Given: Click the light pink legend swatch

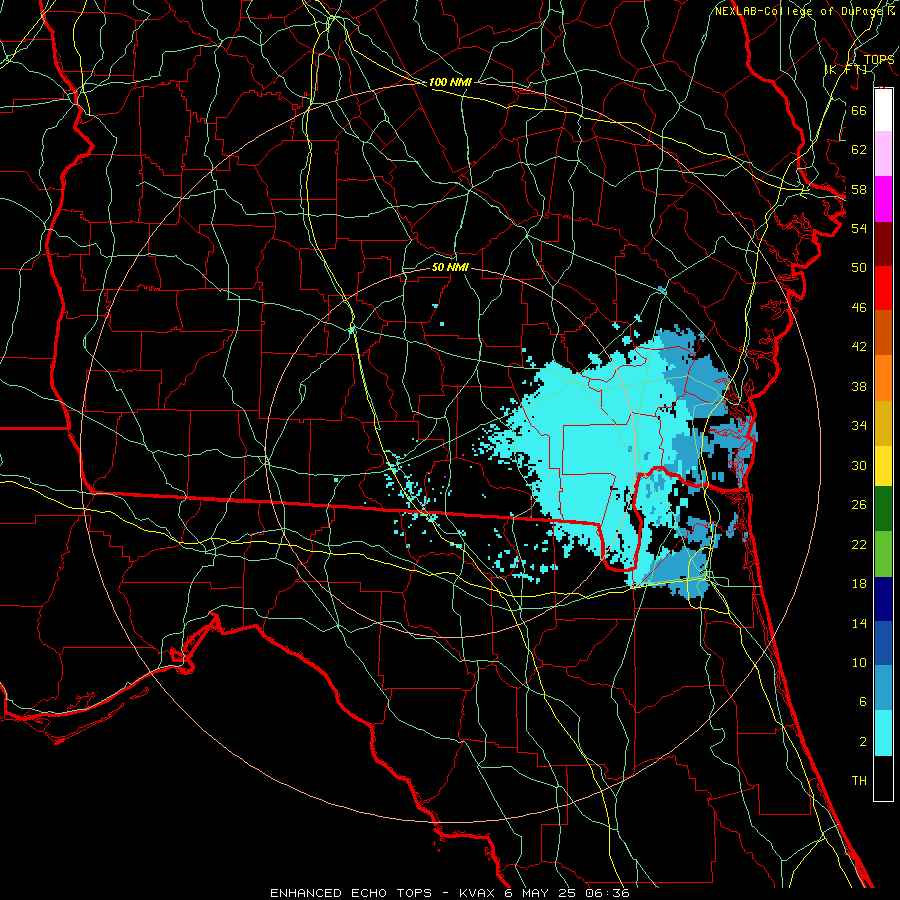Looking at the screenshot, I should point(883,153).
